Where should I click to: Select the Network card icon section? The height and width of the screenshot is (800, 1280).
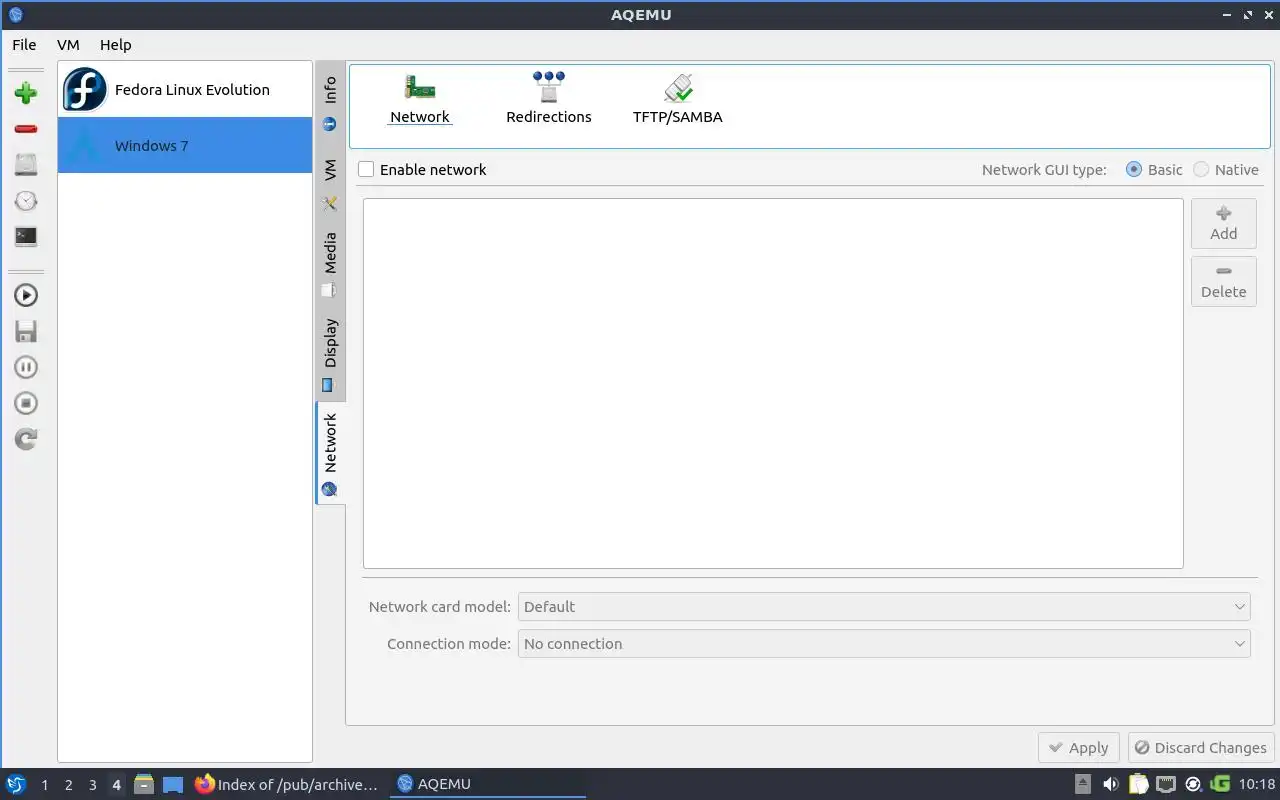coord(420,98)
